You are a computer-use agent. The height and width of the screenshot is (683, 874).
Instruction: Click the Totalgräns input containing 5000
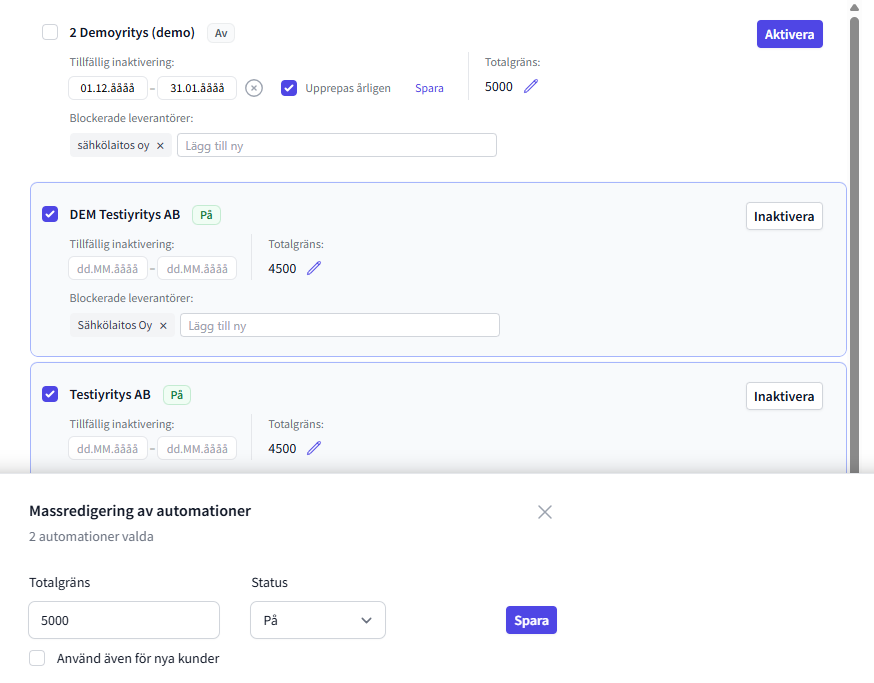(x=124, y=620)
